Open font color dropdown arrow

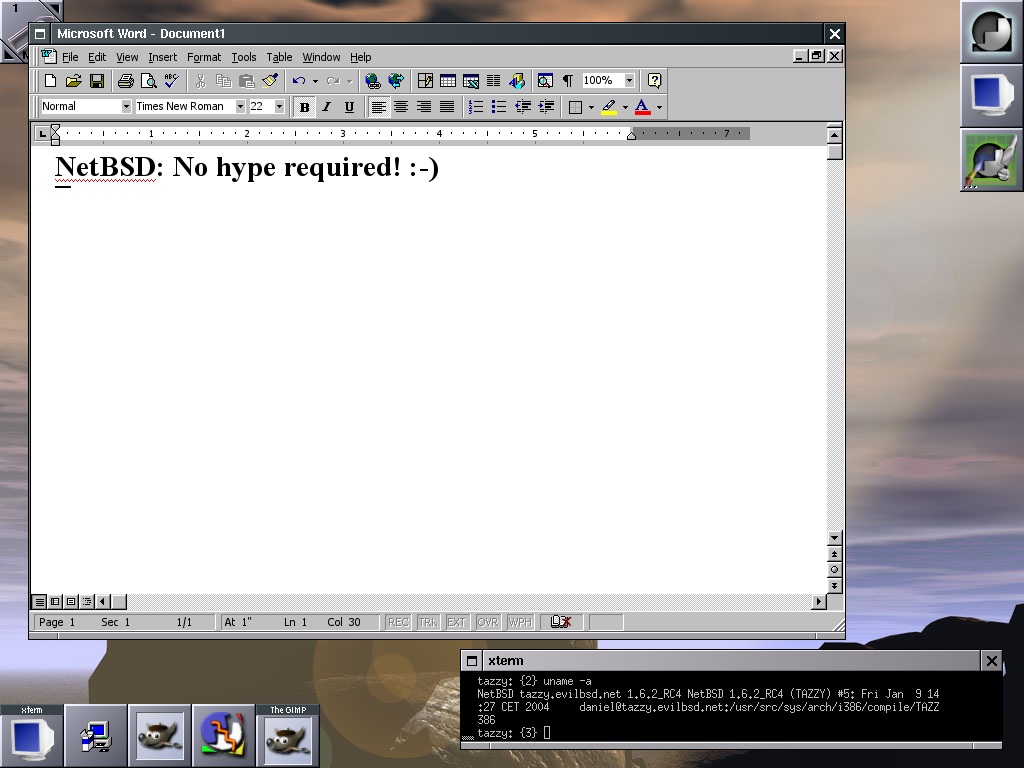coord(659,106)
